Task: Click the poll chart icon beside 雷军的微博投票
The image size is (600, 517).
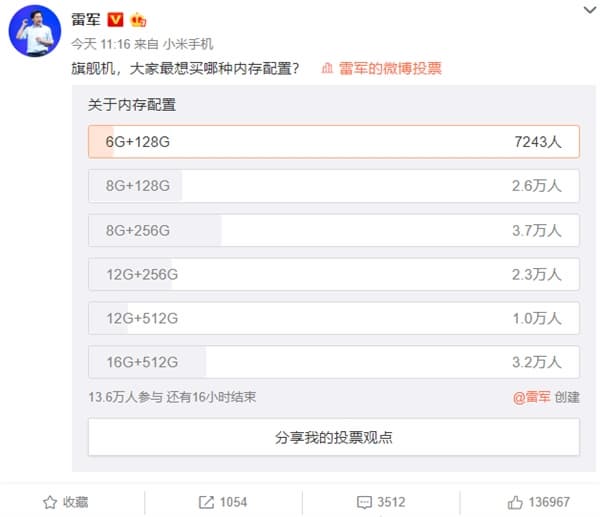Action: (x=328, y=69)
